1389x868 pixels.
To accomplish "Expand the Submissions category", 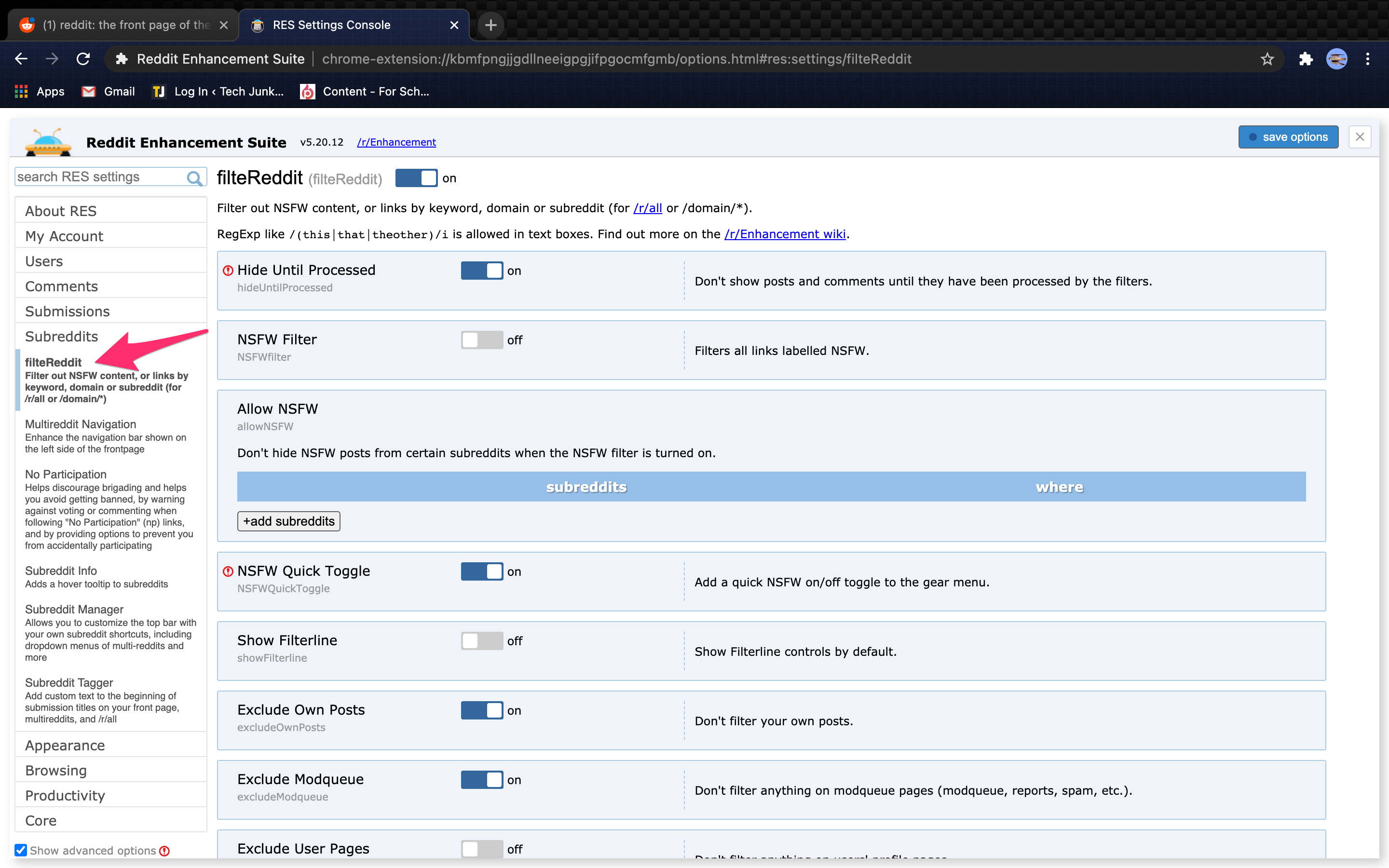I will [111, 311].
